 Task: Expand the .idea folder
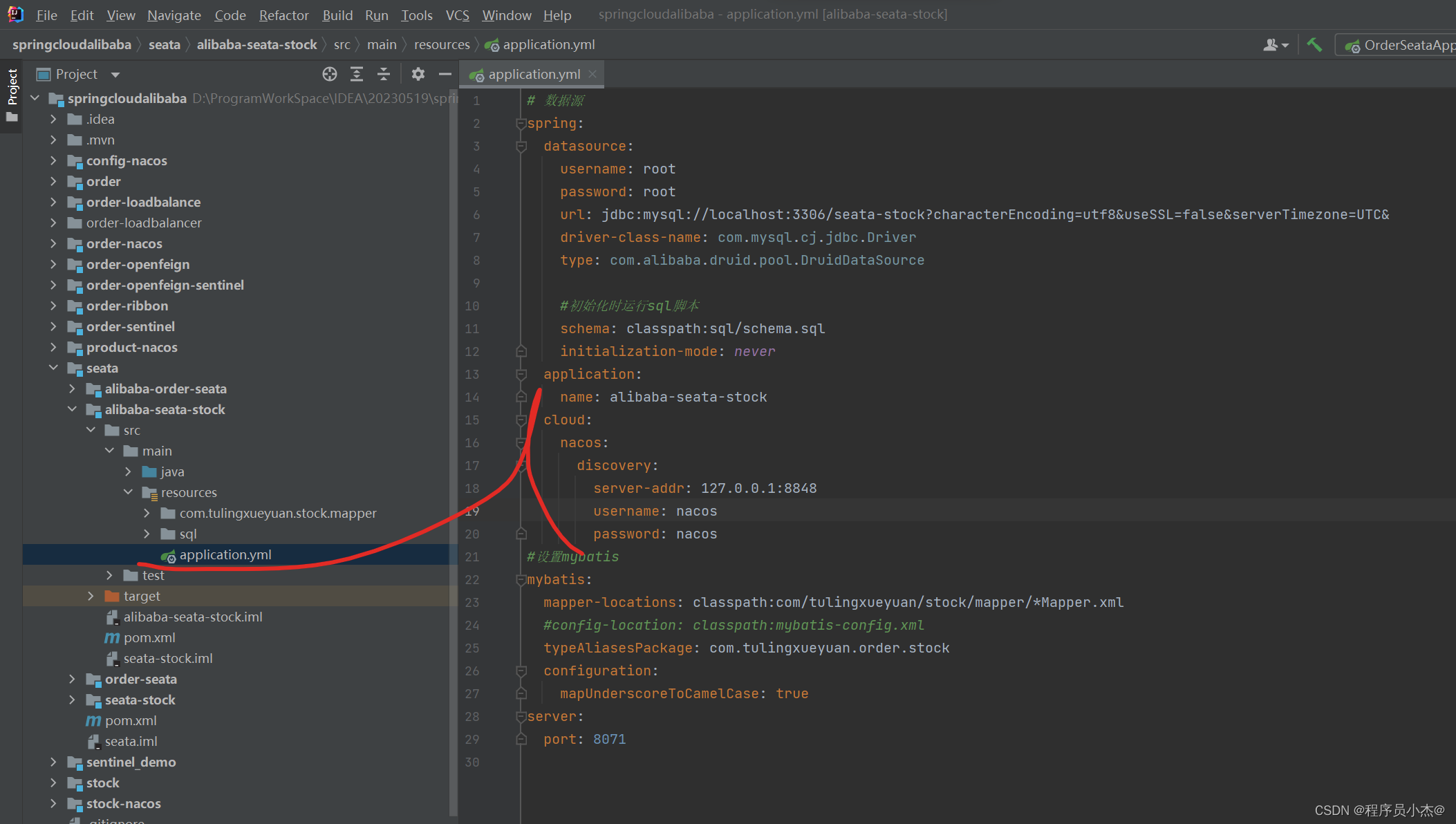click(53, 119)
